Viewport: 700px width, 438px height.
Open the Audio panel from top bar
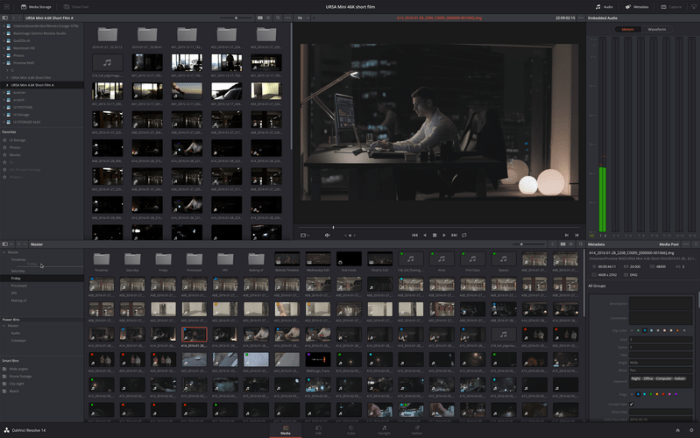604,7
